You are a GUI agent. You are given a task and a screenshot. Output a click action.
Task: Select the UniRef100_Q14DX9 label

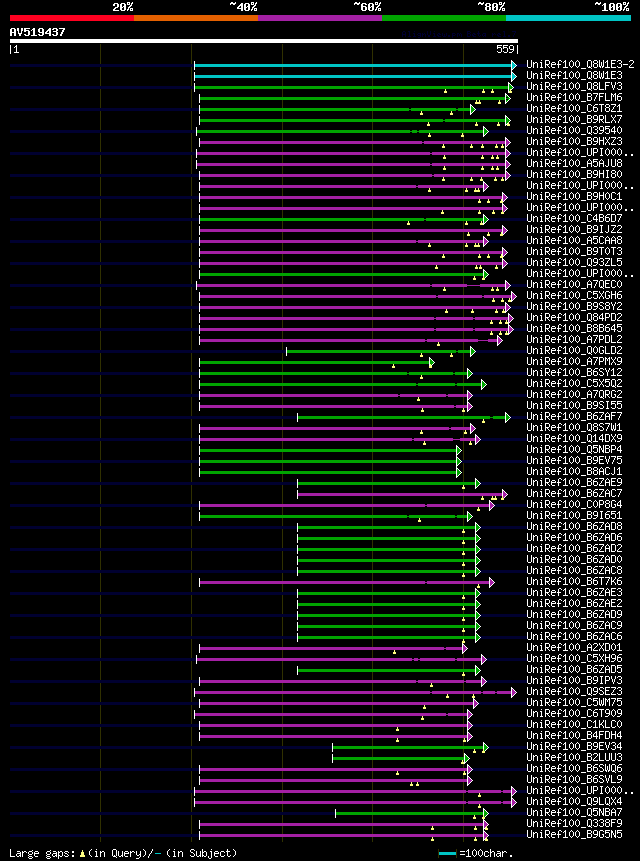coord(575,438)
